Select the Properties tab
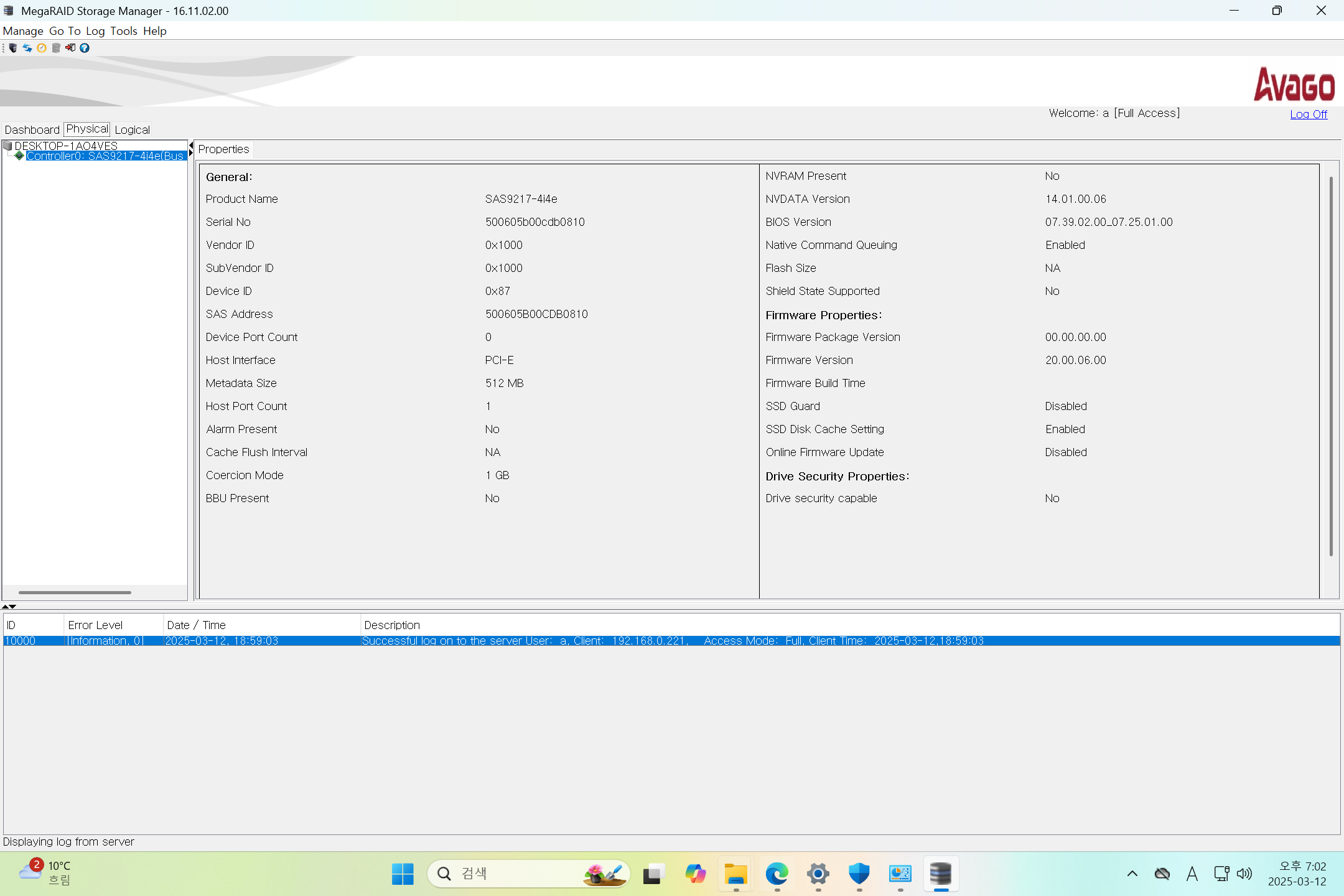1344x896 pixels. (x=223, y=149)
